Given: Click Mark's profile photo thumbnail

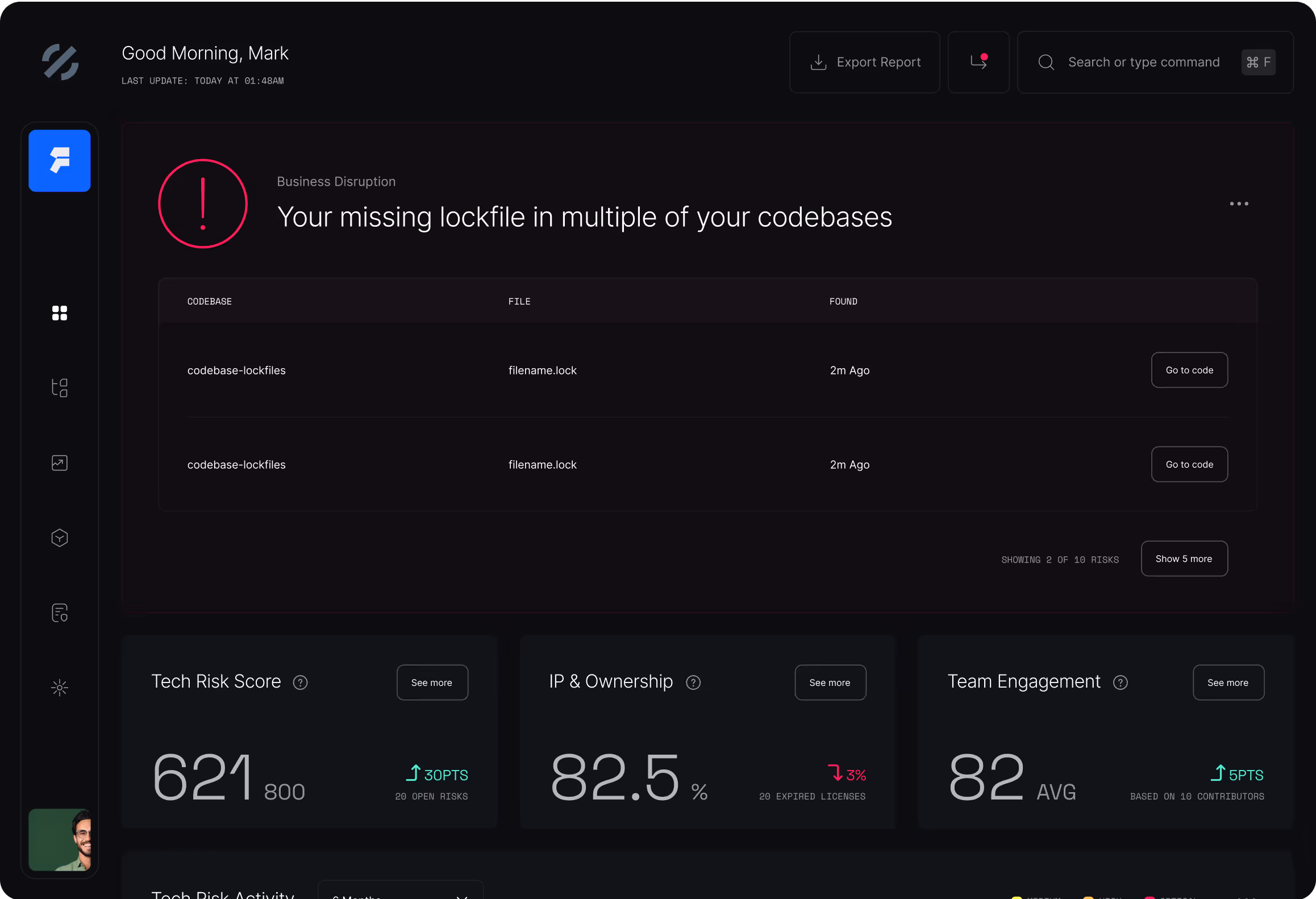Looking at the screenshot, I should (60, 839).
